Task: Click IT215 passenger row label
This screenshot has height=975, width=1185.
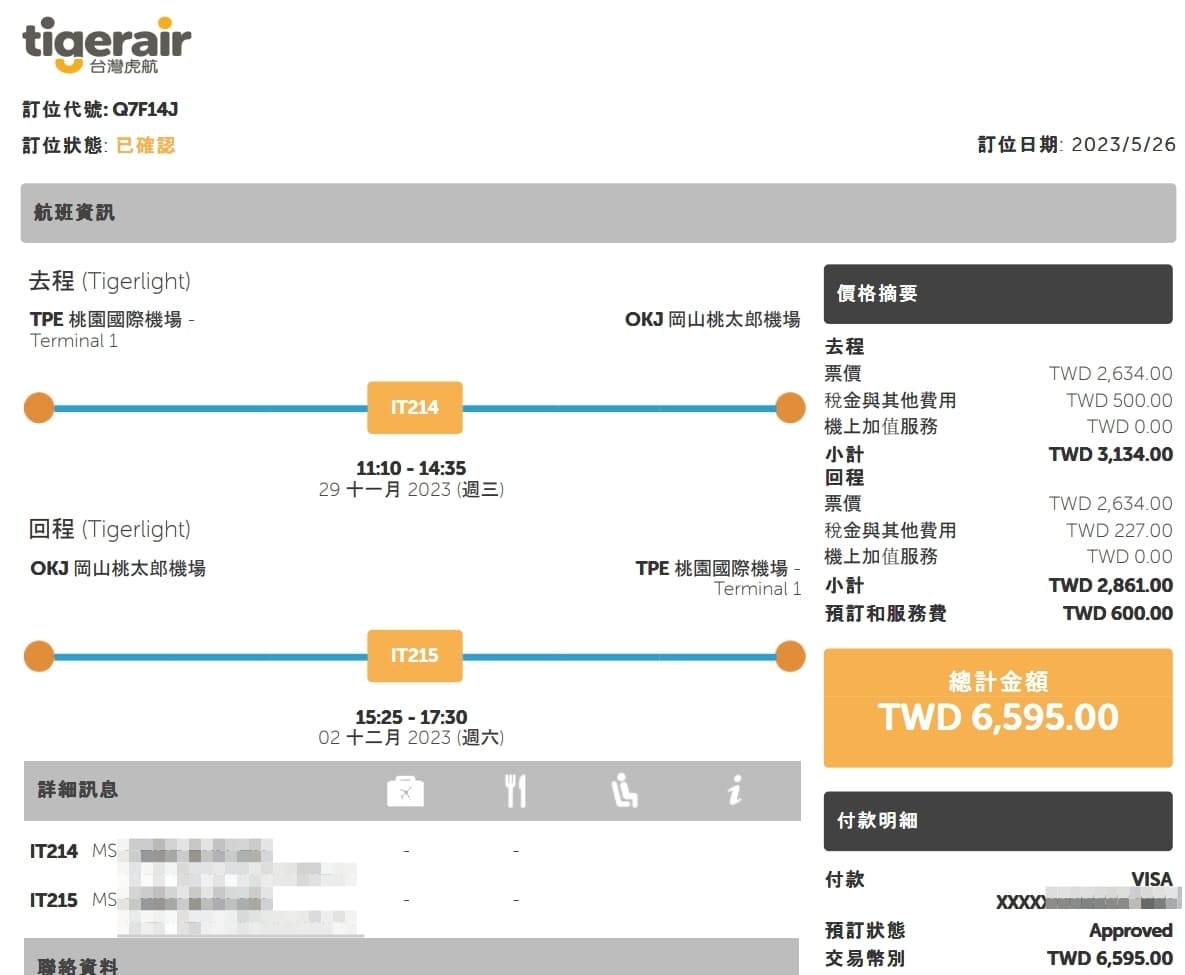Action: [54, 901]
